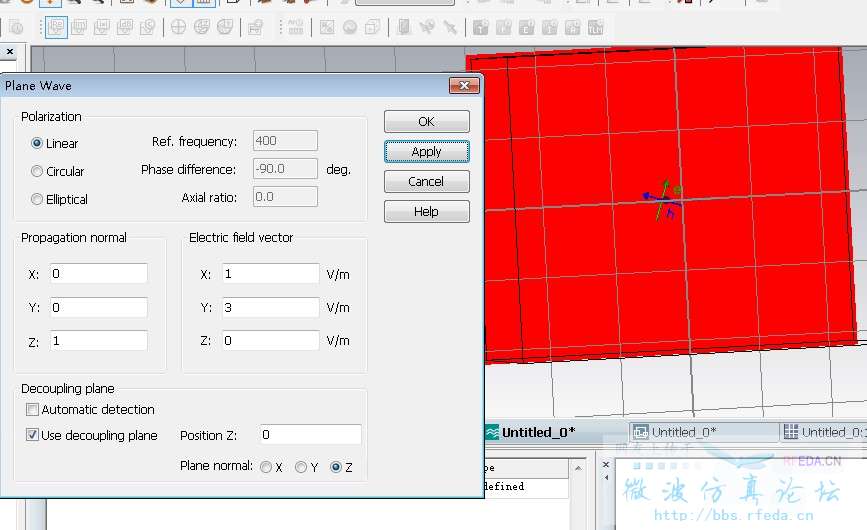The height and width of the screenshot is (530, 867).
Task: Confirm with the OK button
Action: click(x=426, y=122)
